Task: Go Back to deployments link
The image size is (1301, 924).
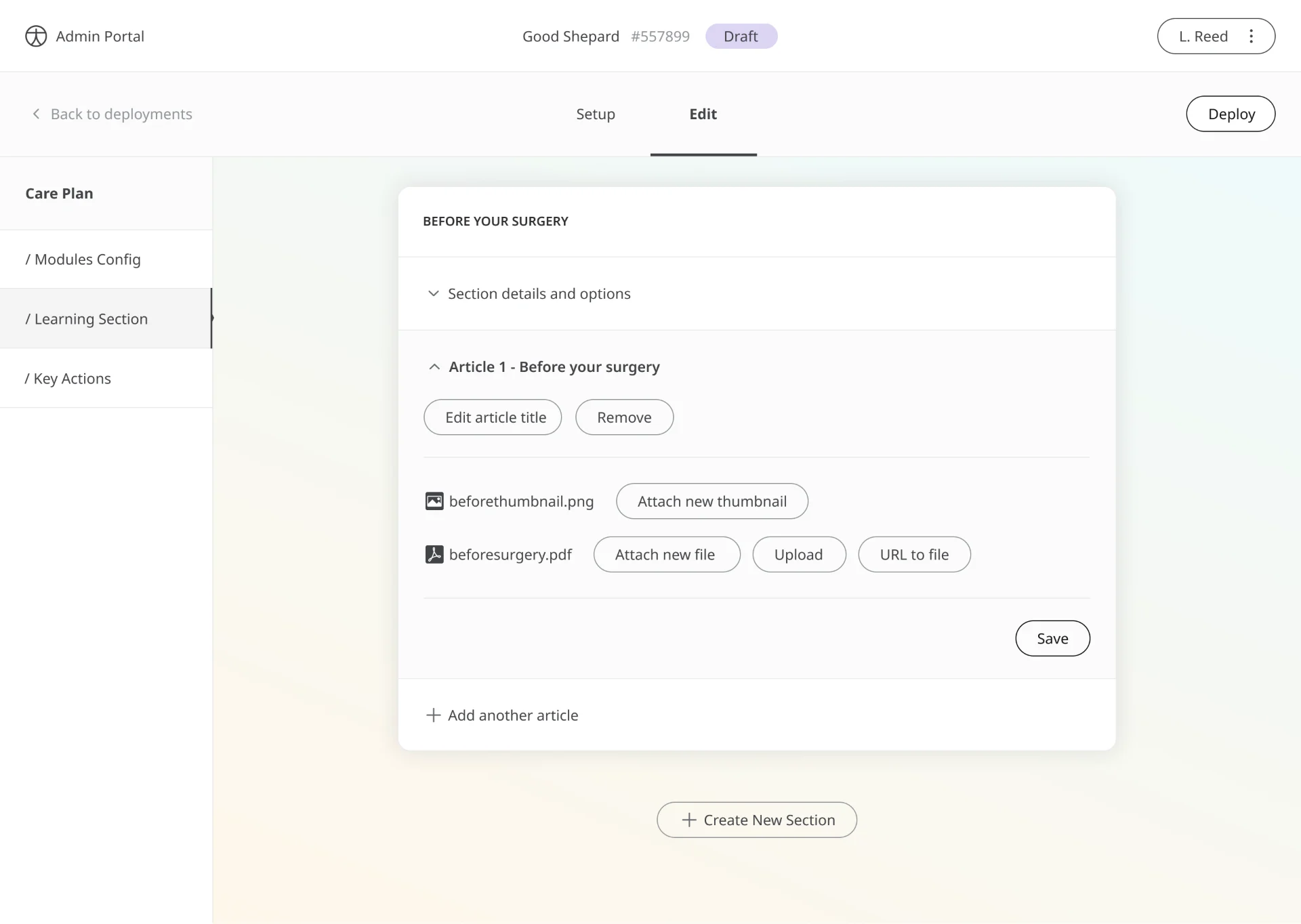Action: click(x=121, y=114)
